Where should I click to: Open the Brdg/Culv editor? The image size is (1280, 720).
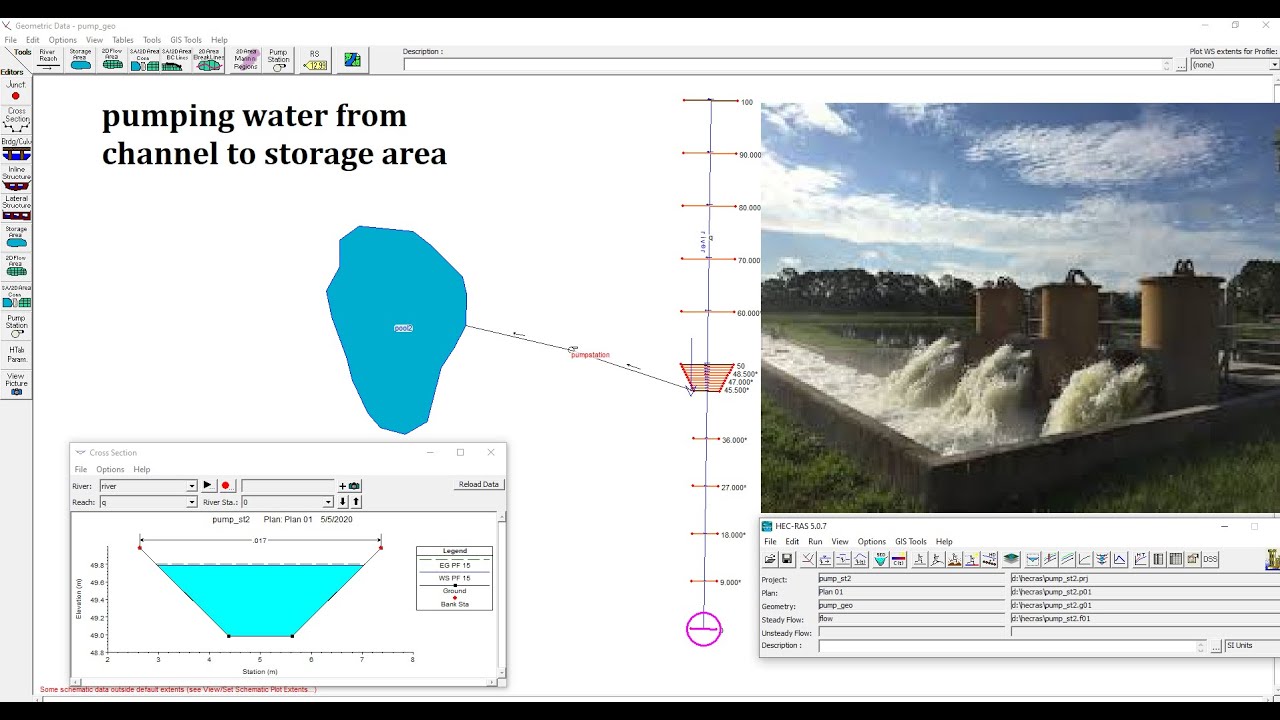16,148
